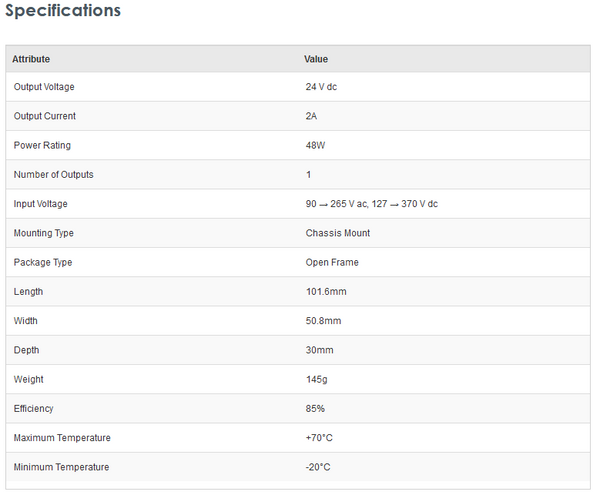Select the Output Current attribute label
This screenshot has height=495, width=600.
click(45, 116)
